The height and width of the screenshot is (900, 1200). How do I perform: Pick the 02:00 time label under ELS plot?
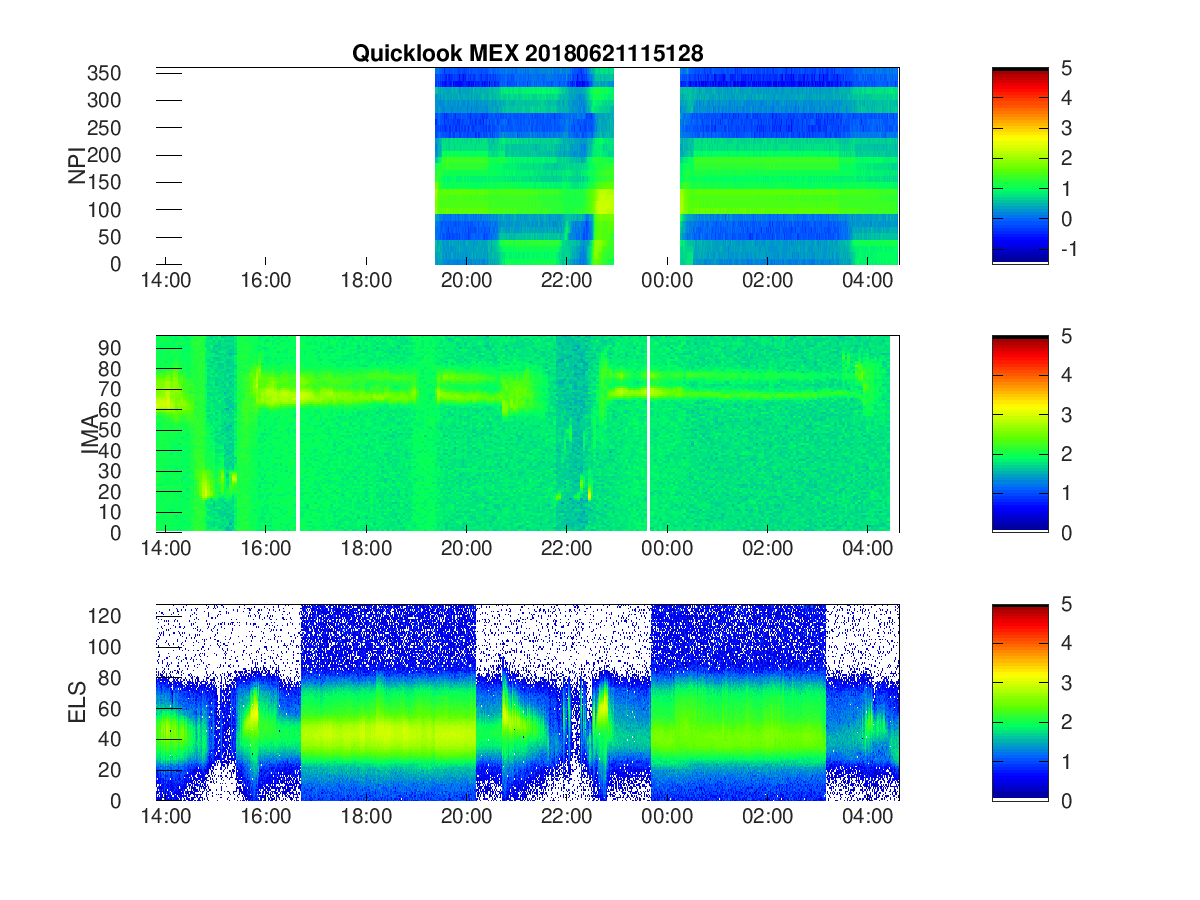point(767,817)
